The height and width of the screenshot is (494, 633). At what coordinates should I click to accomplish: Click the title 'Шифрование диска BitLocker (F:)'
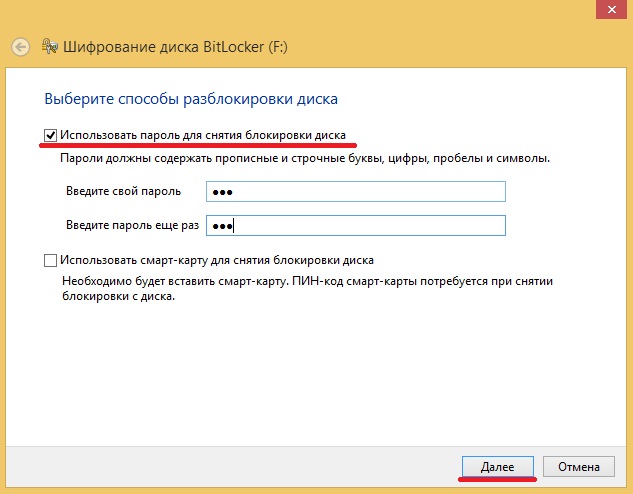pos(176,47)
